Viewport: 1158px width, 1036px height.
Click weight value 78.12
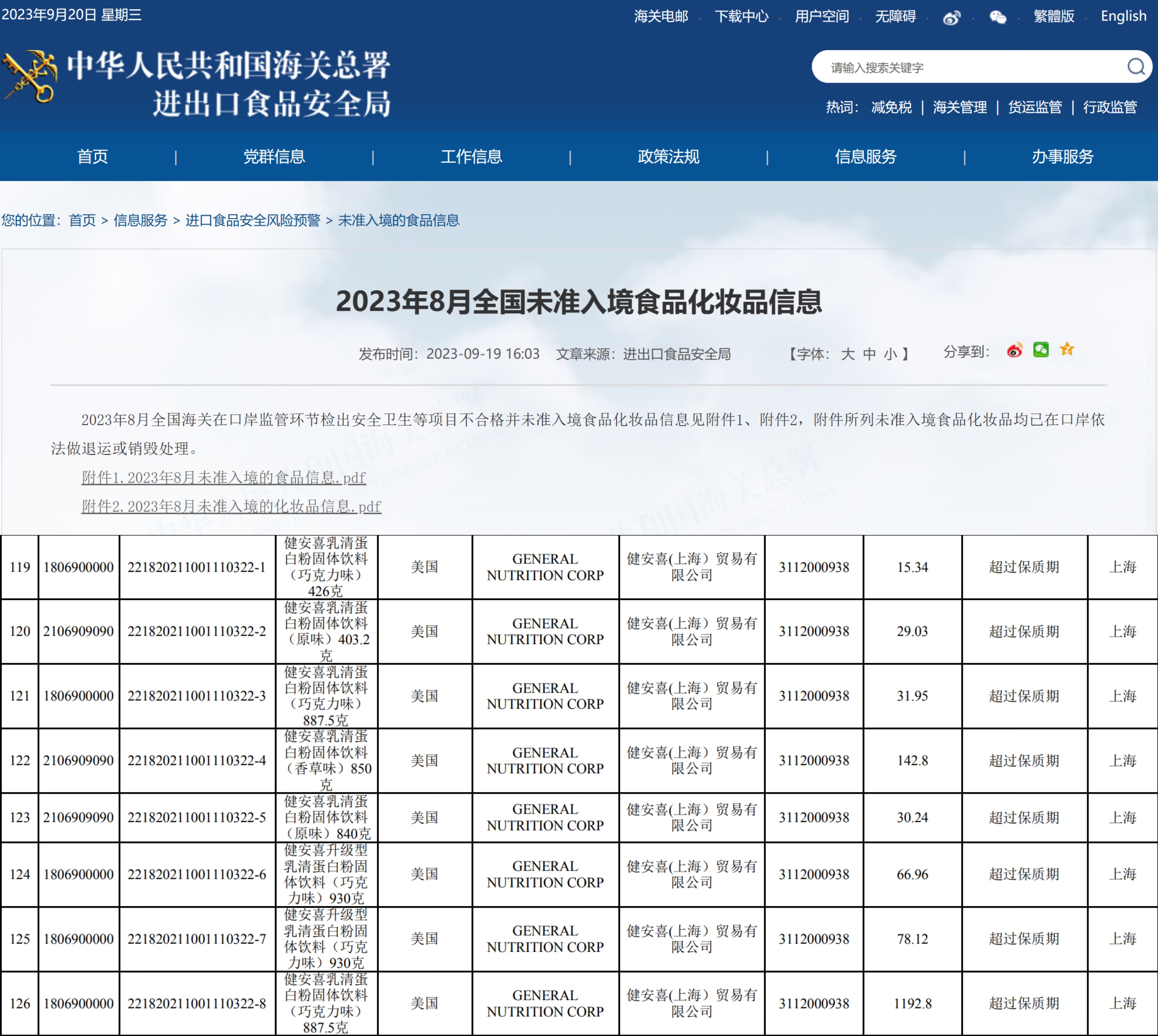(x=912, y=939)
